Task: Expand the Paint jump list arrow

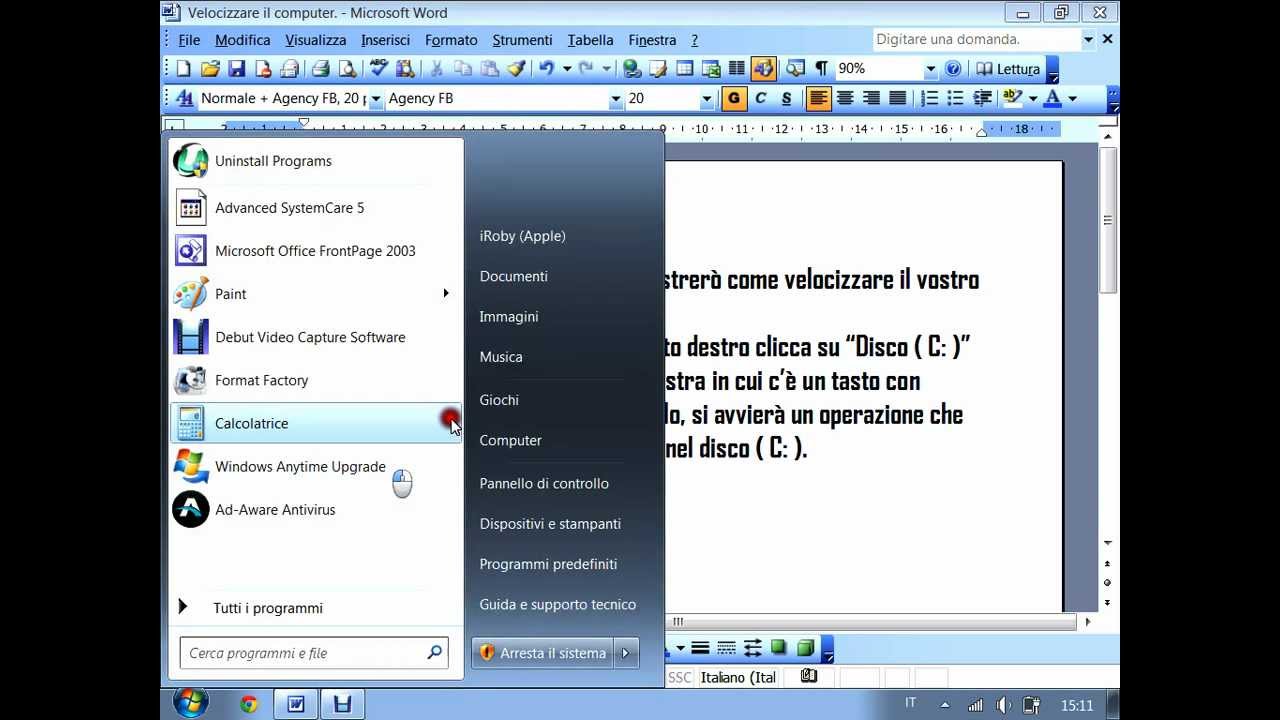Action: click(x=446, y=293)
